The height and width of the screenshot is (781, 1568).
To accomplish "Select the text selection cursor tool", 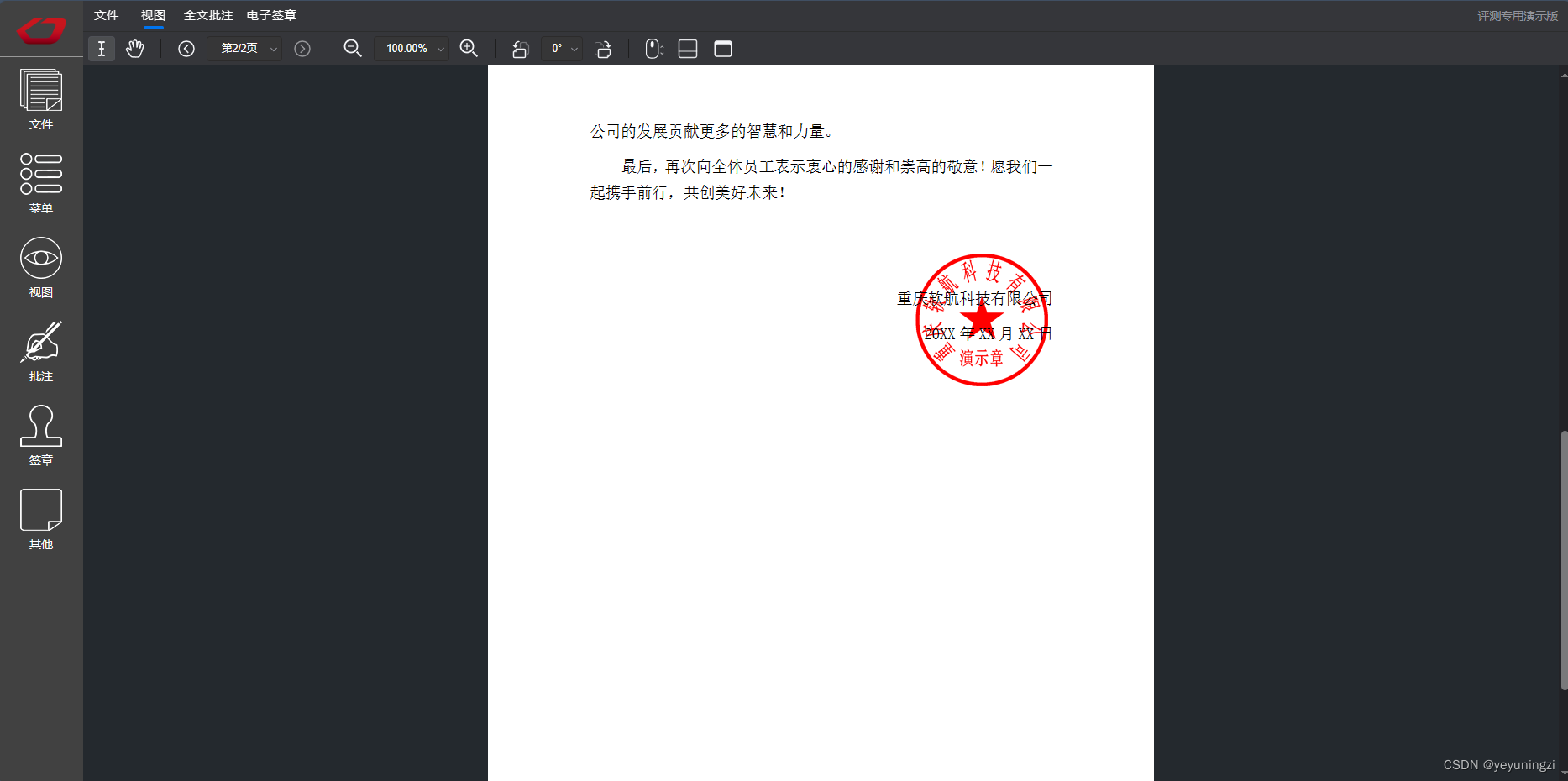I will pos(102,49).
